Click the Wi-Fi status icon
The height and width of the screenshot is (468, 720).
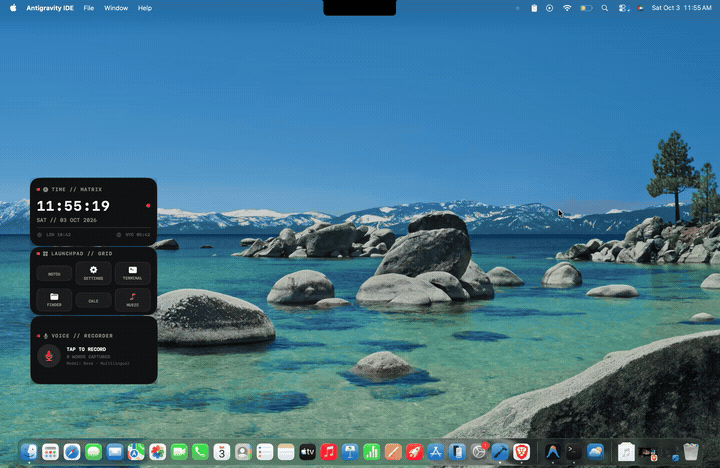tap(567, 8)
